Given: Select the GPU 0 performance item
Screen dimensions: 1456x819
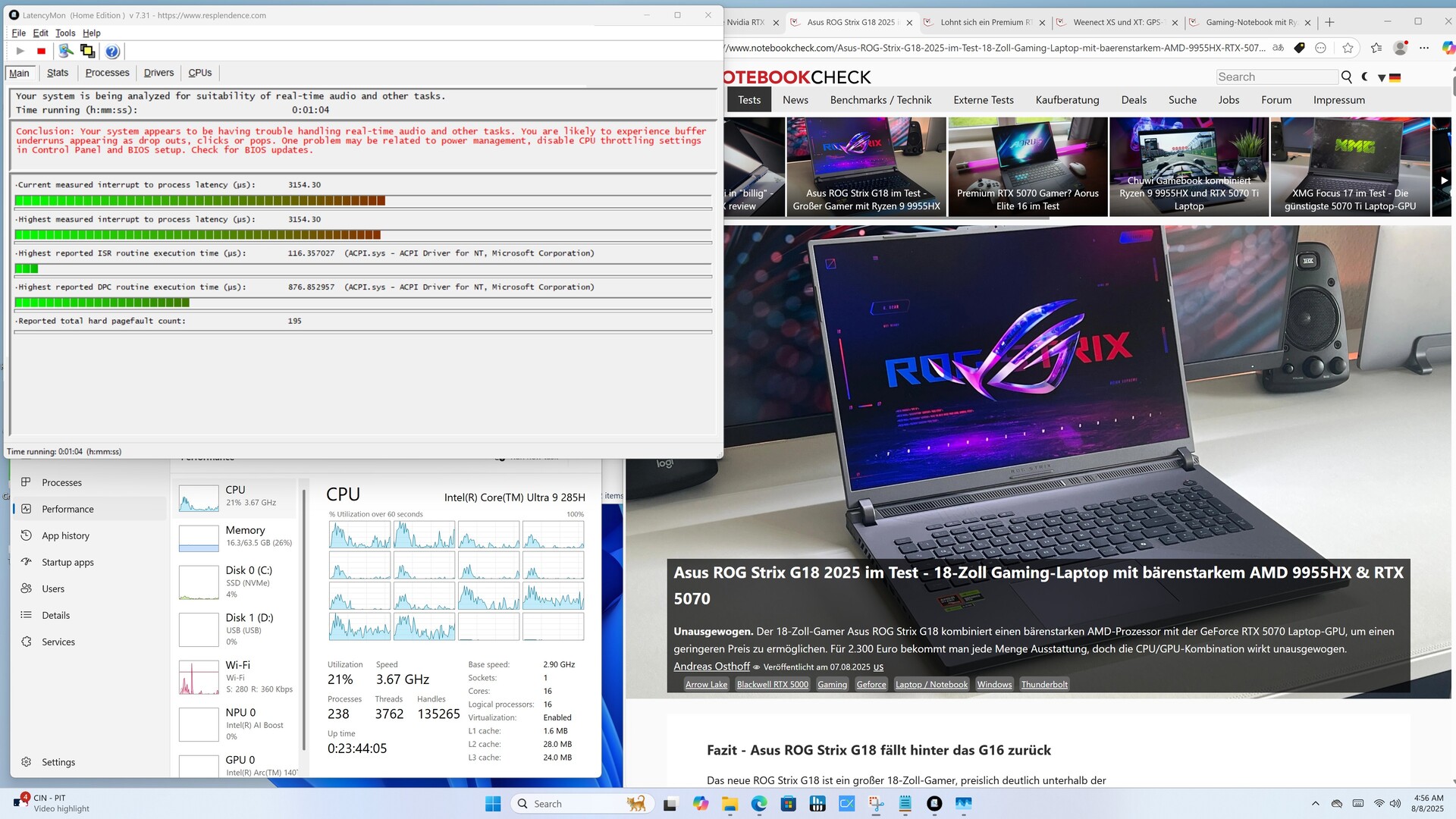Looking at the screenshot, I should [x=236, y=765].
